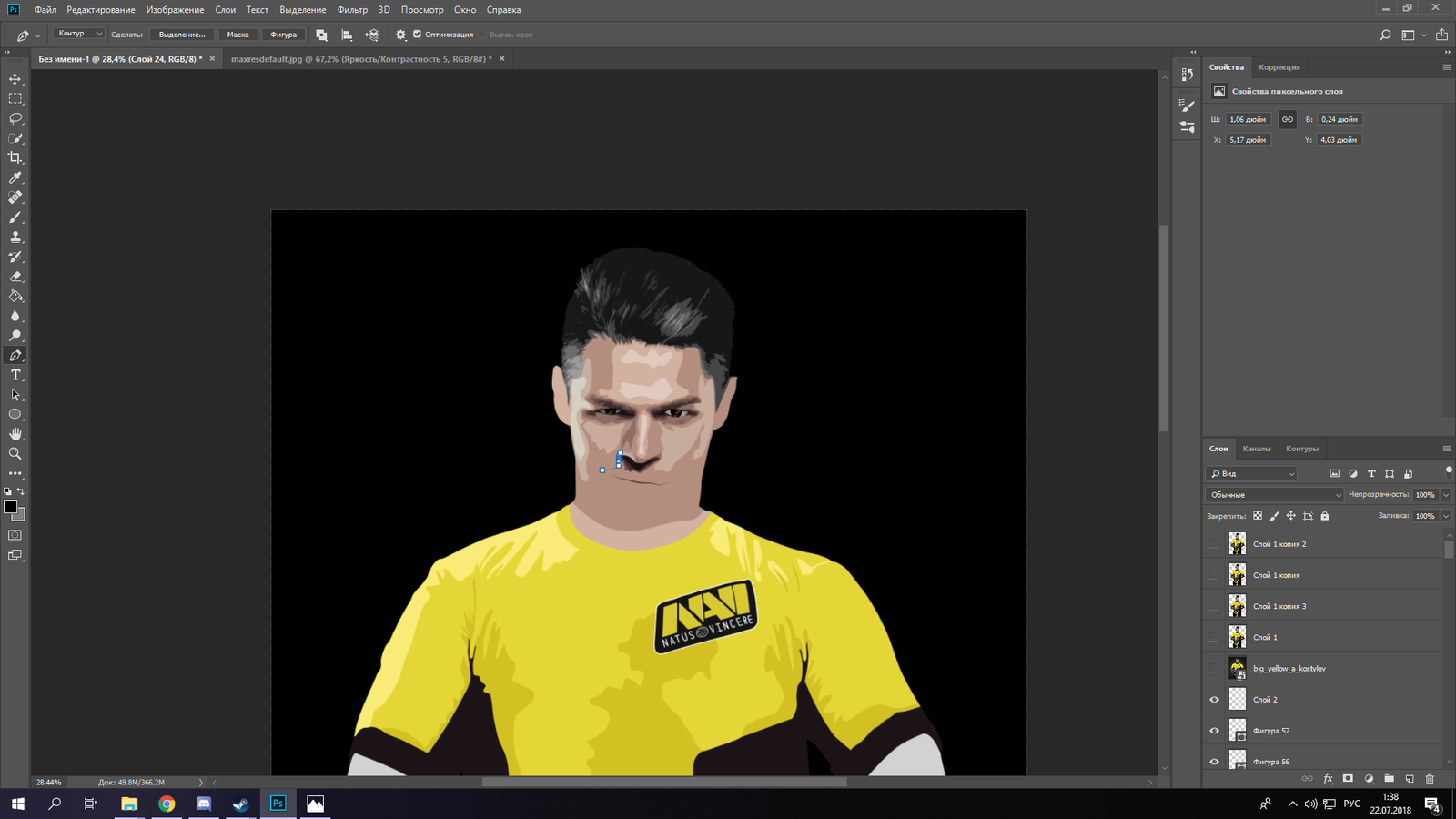Screen dimensions: 1456x819
Task: Select the Crop tool
Action: click(15, 157)
